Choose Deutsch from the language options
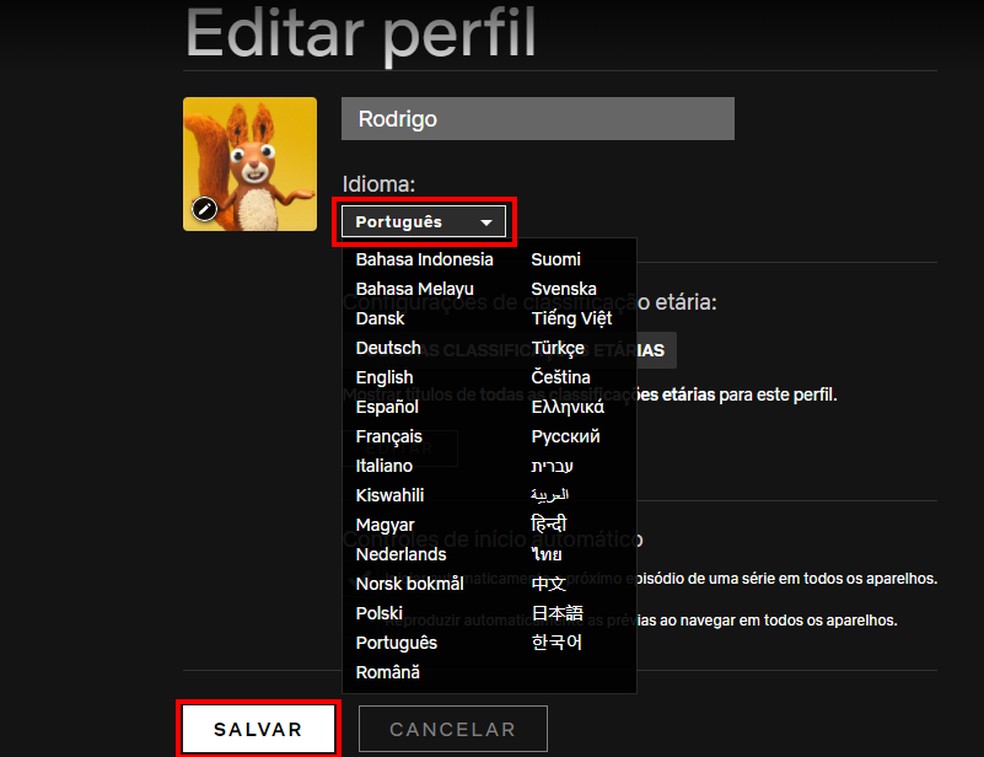 (388, 348)
